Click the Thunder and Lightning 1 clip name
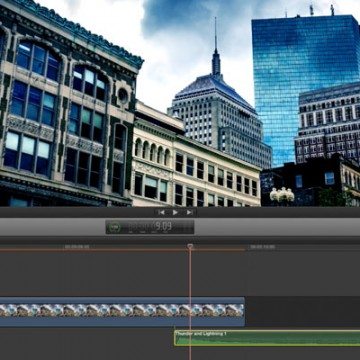 click(x=201, y=333)
